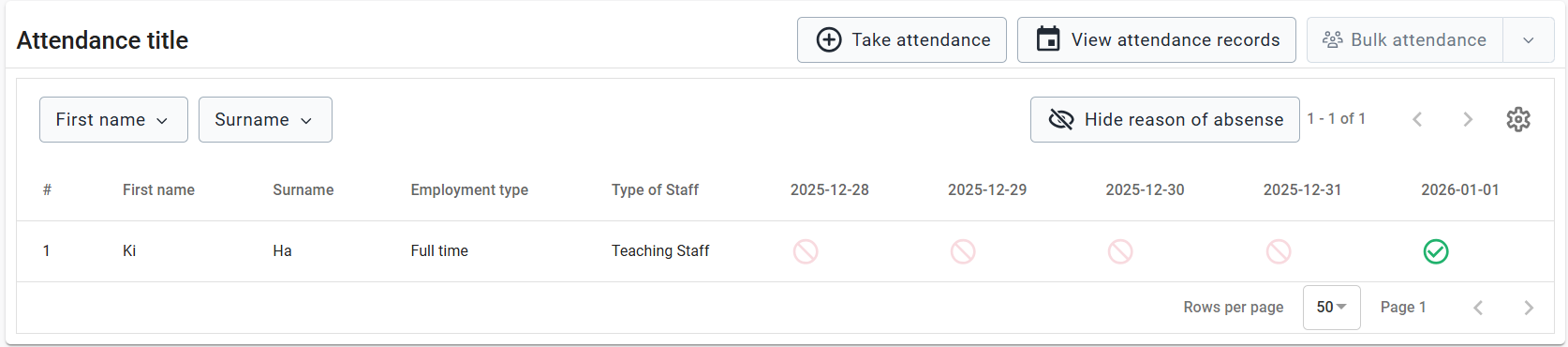Go to next page in bottom pagination
Viewport: 1568px width, 347px height.
tap(1529, 308)
